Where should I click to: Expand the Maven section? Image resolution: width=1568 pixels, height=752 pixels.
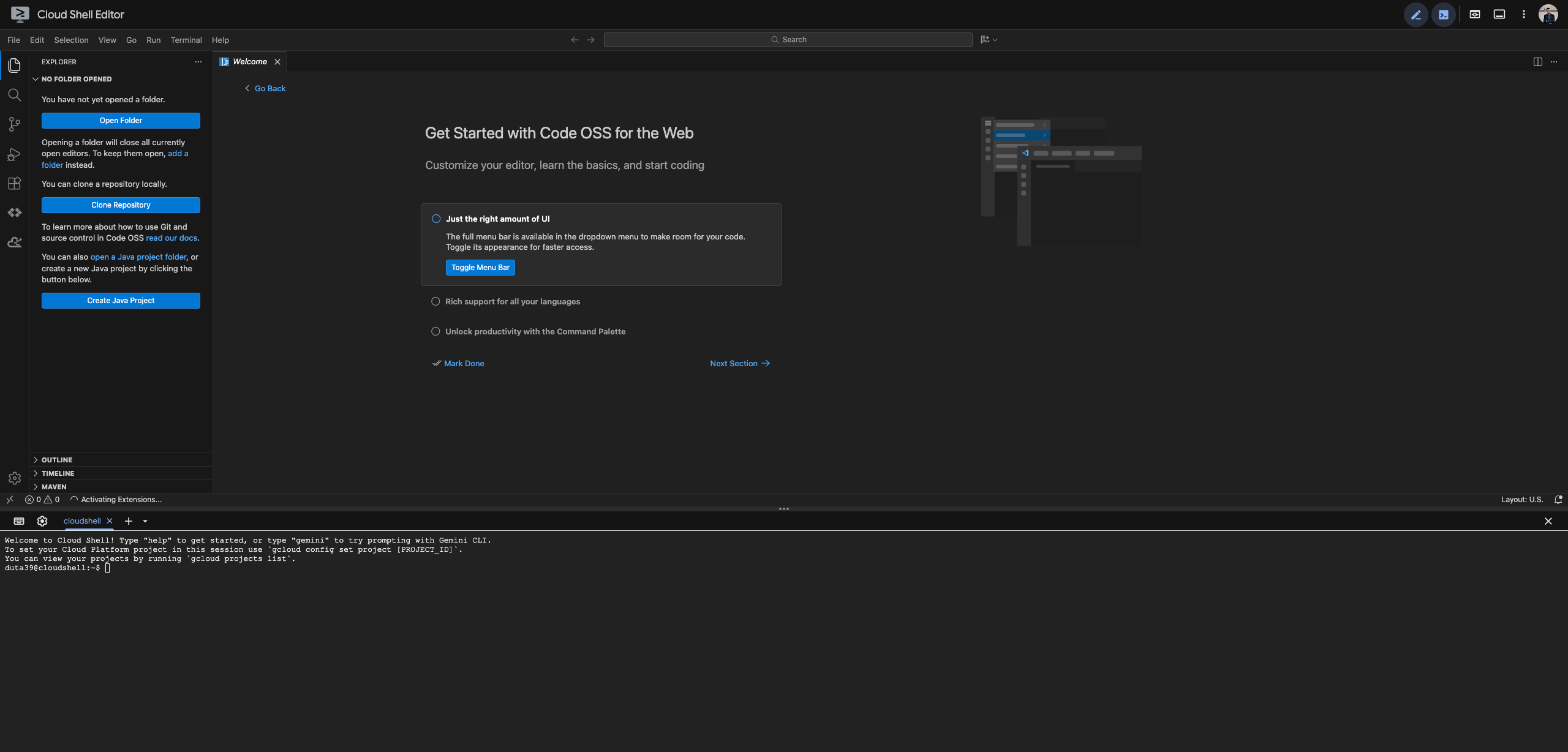pos(121,487)
